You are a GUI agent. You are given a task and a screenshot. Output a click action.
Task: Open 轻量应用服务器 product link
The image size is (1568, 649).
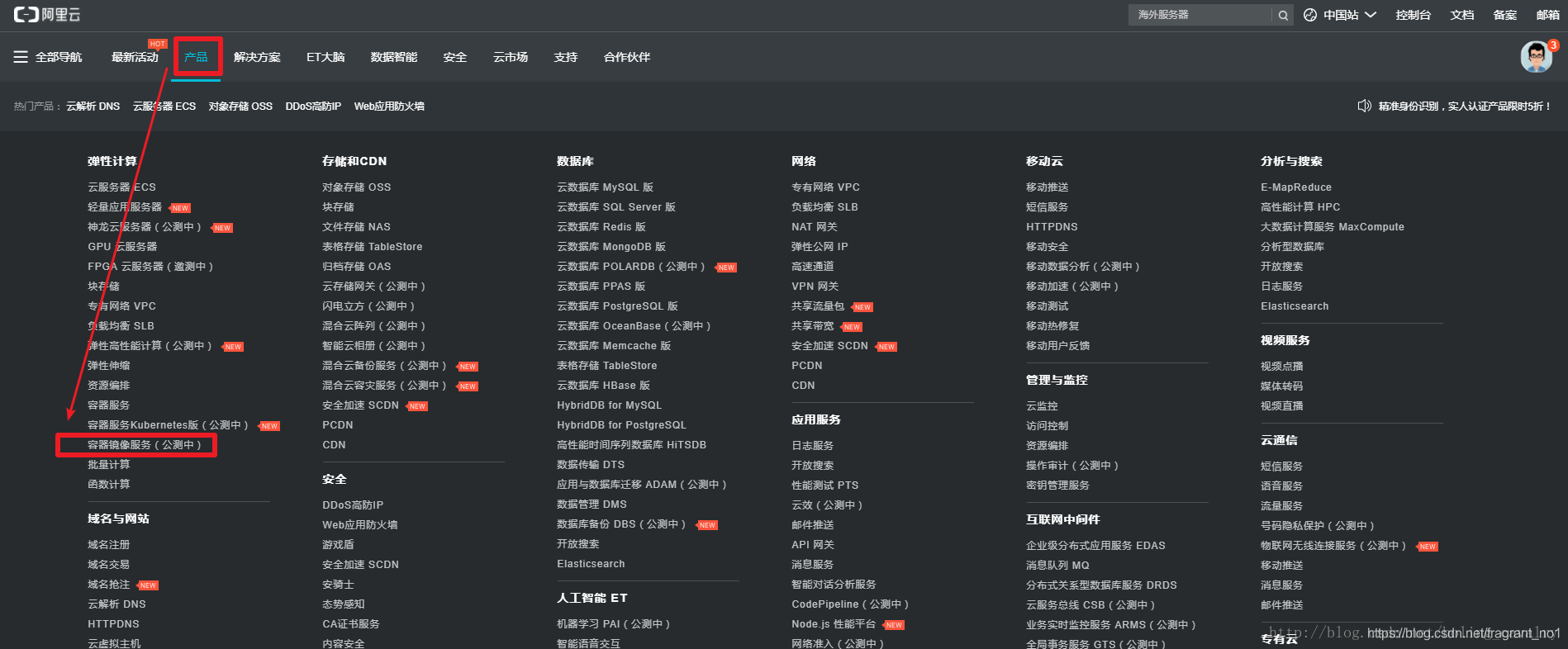[125, 207]
